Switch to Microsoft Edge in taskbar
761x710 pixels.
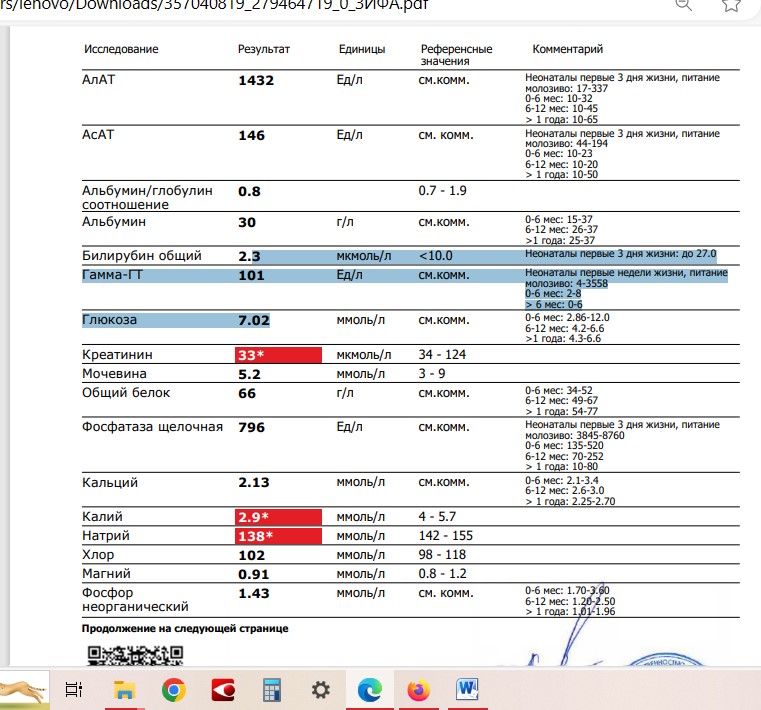click(370, 690)
